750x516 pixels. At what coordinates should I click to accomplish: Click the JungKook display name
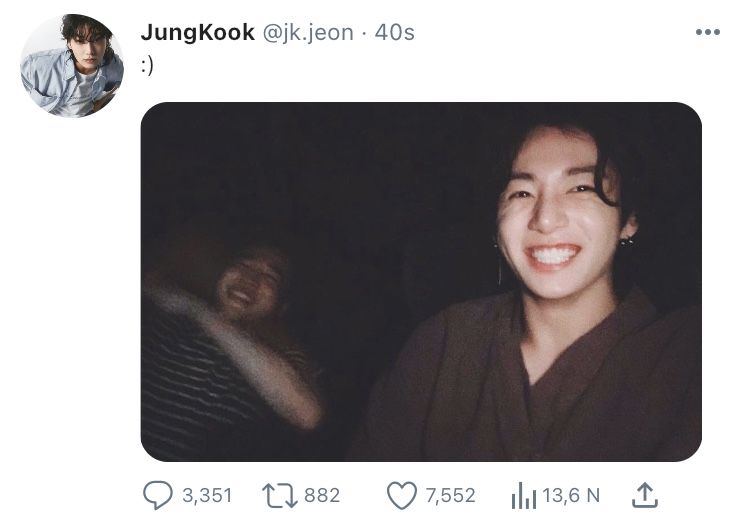pos(198,33)
